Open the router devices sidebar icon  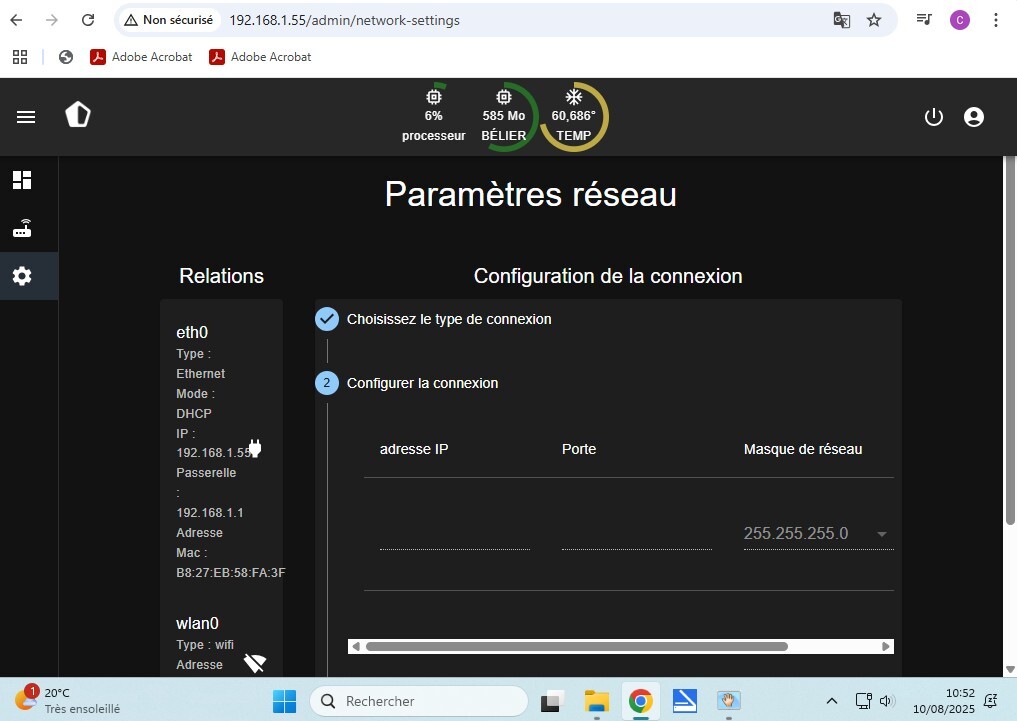tap(22, 229)
